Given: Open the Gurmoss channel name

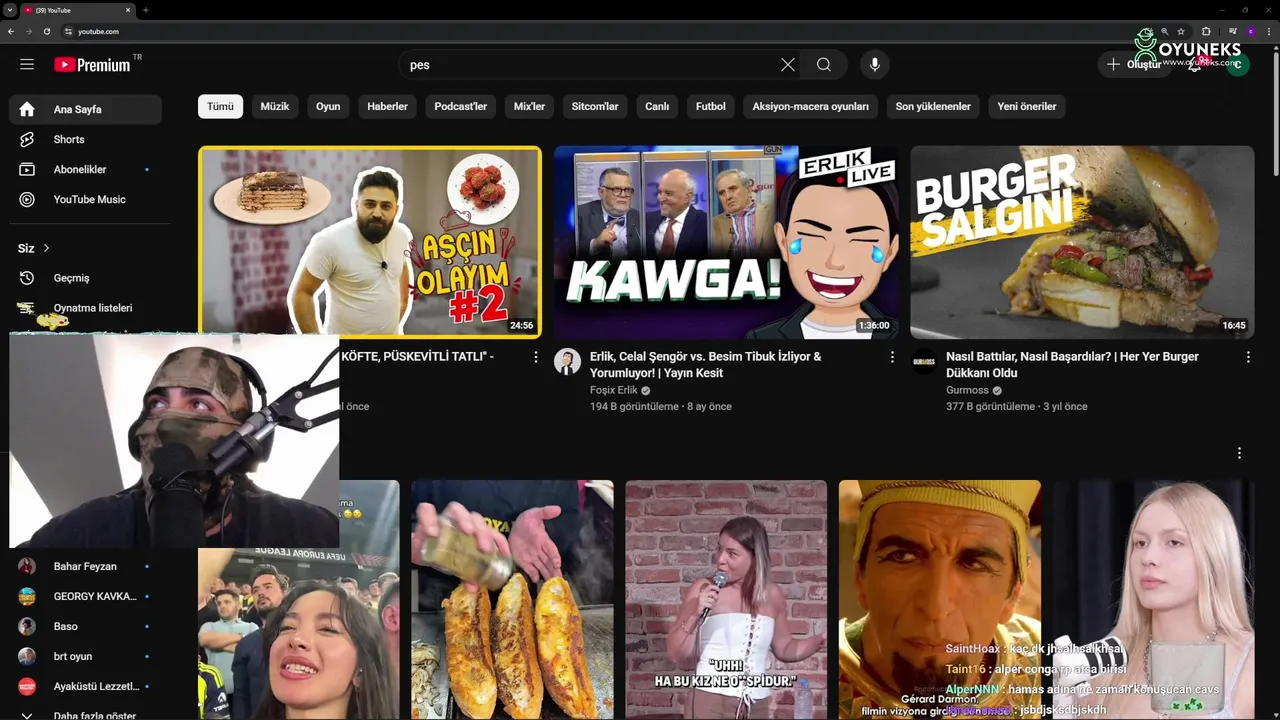Looking at the screenshot, I should 967,390.
